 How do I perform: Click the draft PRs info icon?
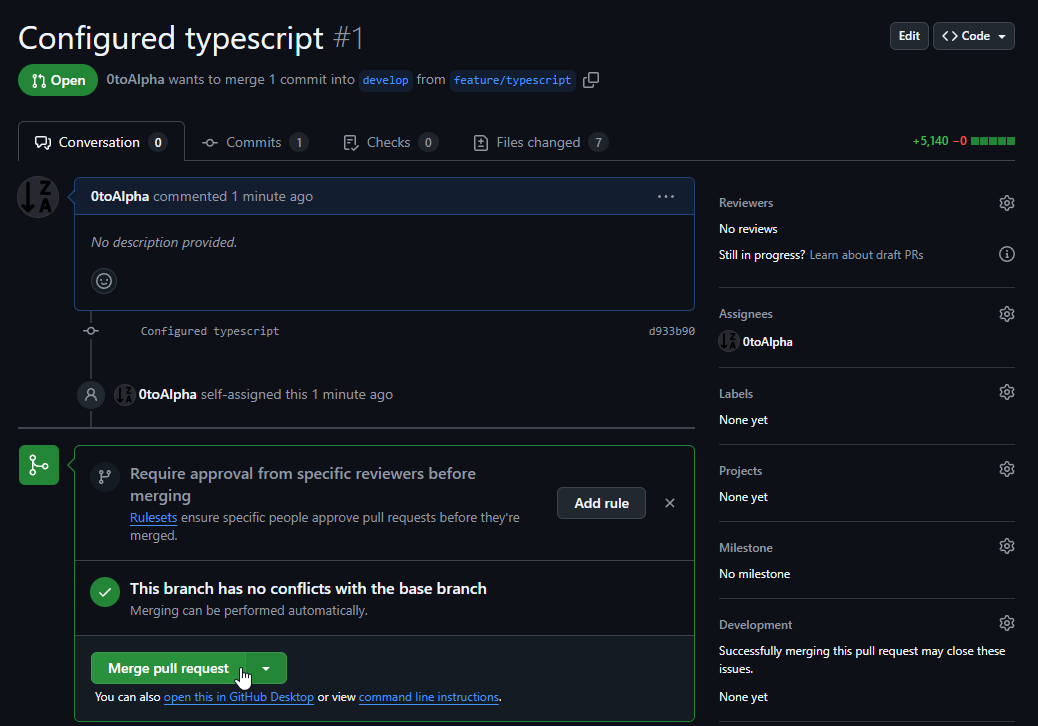pyautogui.click(x=1007, y=254)
